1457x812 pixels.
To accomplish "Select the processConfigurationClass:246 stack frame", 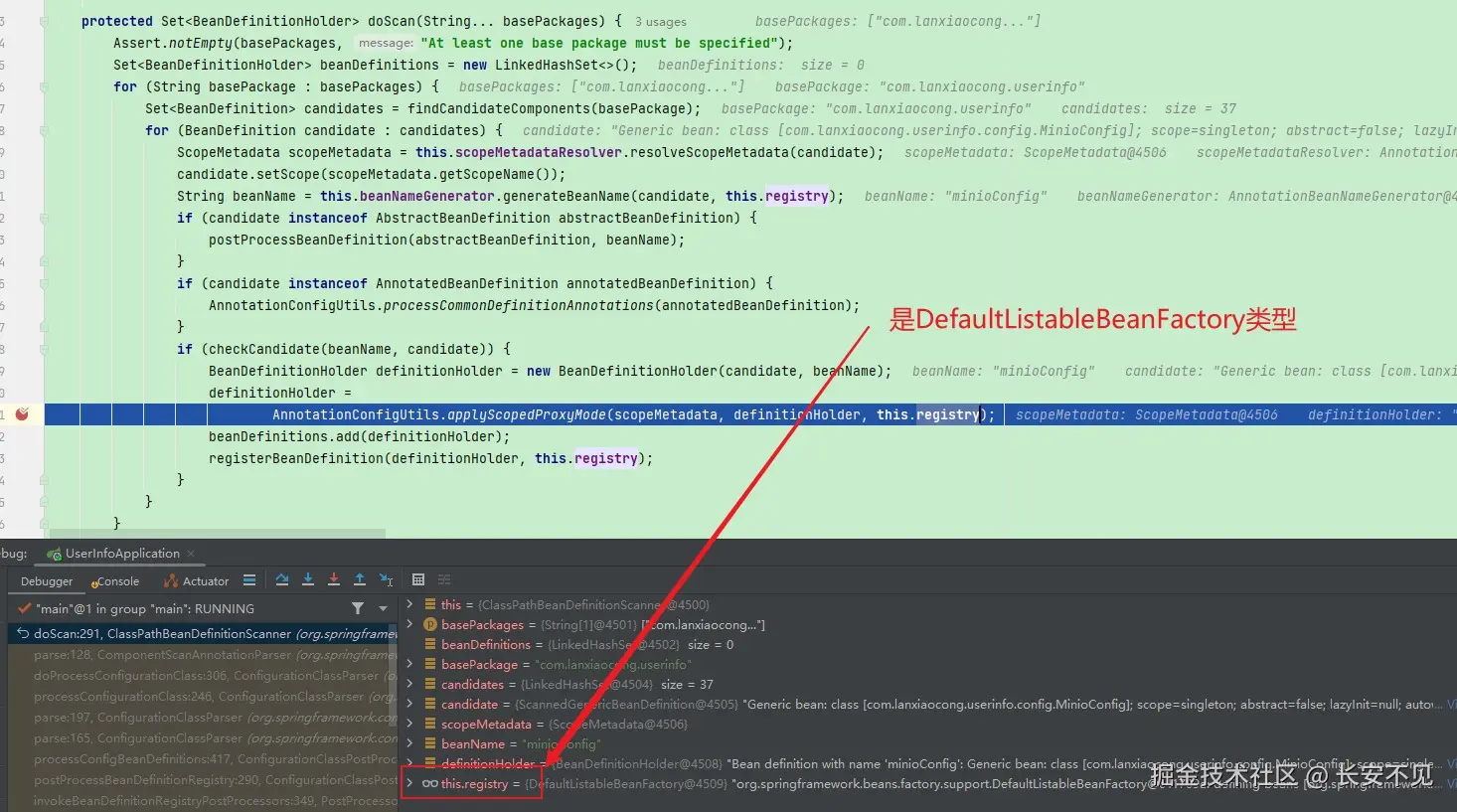I will 203,697.
